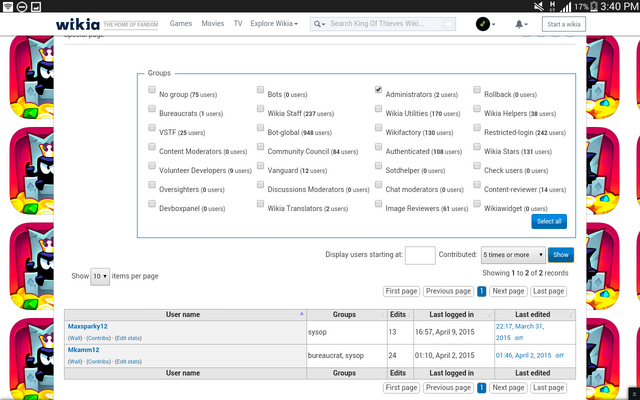
Task: Check the Wikia Staff checkbox
Action: [x=260, y=109]
